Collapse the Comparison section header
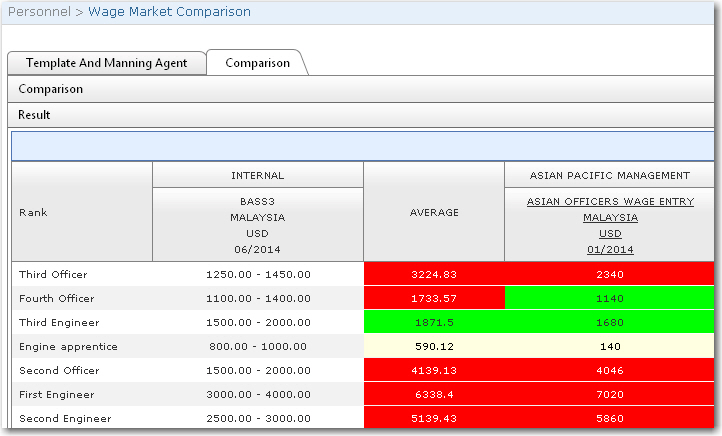Viewport: 722px width, 436px height. coord(50,89)
